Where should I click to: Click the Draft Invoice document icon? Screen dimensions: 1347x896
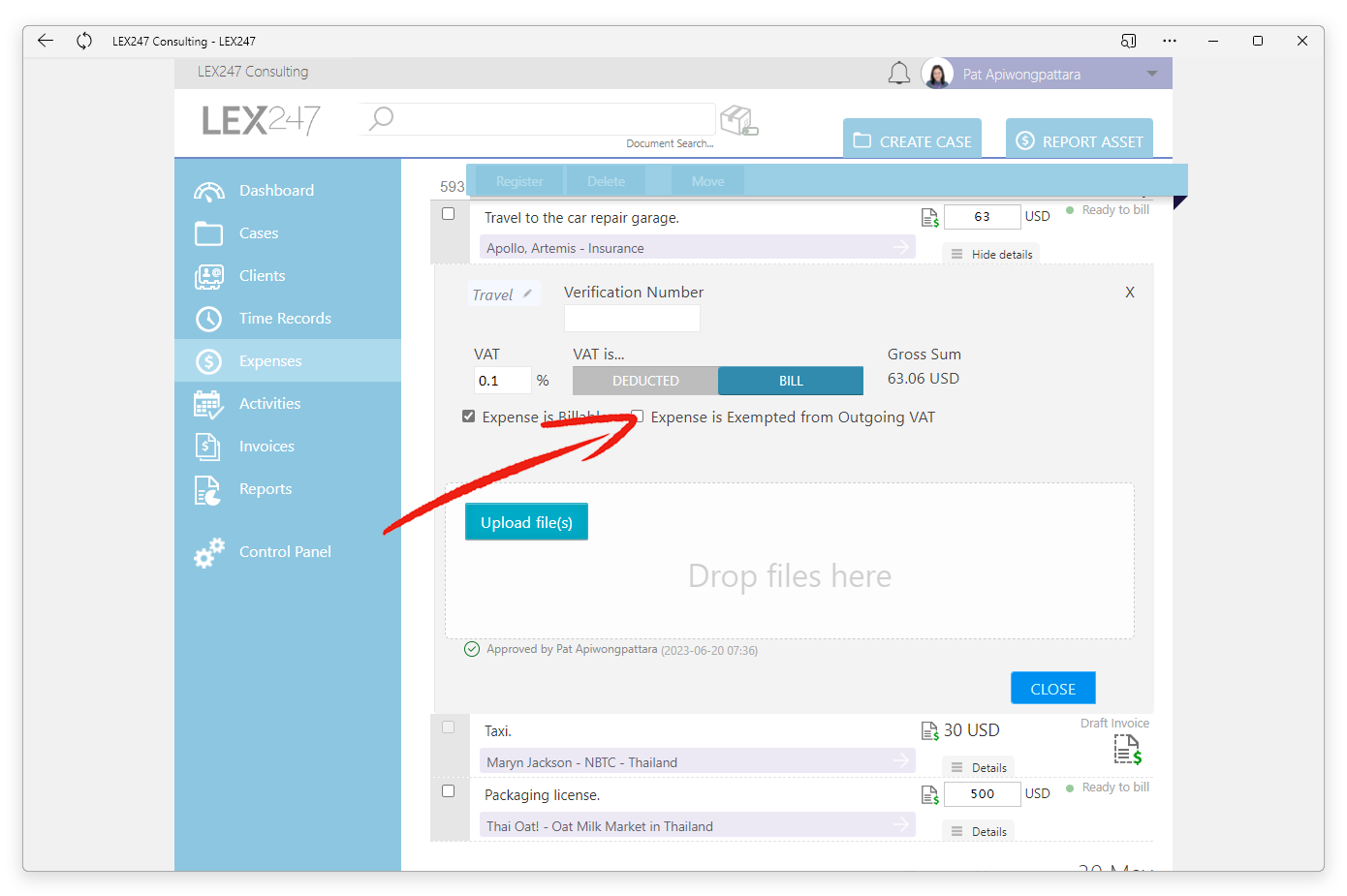(1128, 749)
